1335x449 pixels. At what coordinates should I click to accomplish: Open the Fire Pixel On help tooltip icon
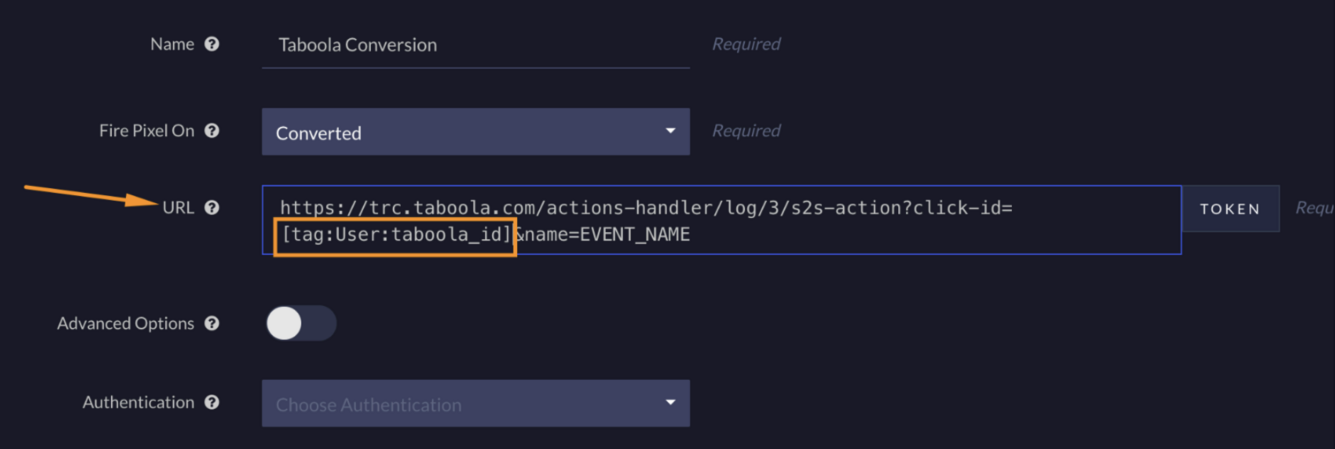pos(212,131)
